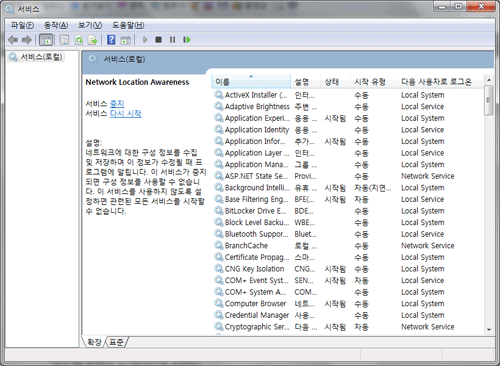The image size is (500, 366).
Task: Sort by the 상태 column header
Action: click(335, 82)
